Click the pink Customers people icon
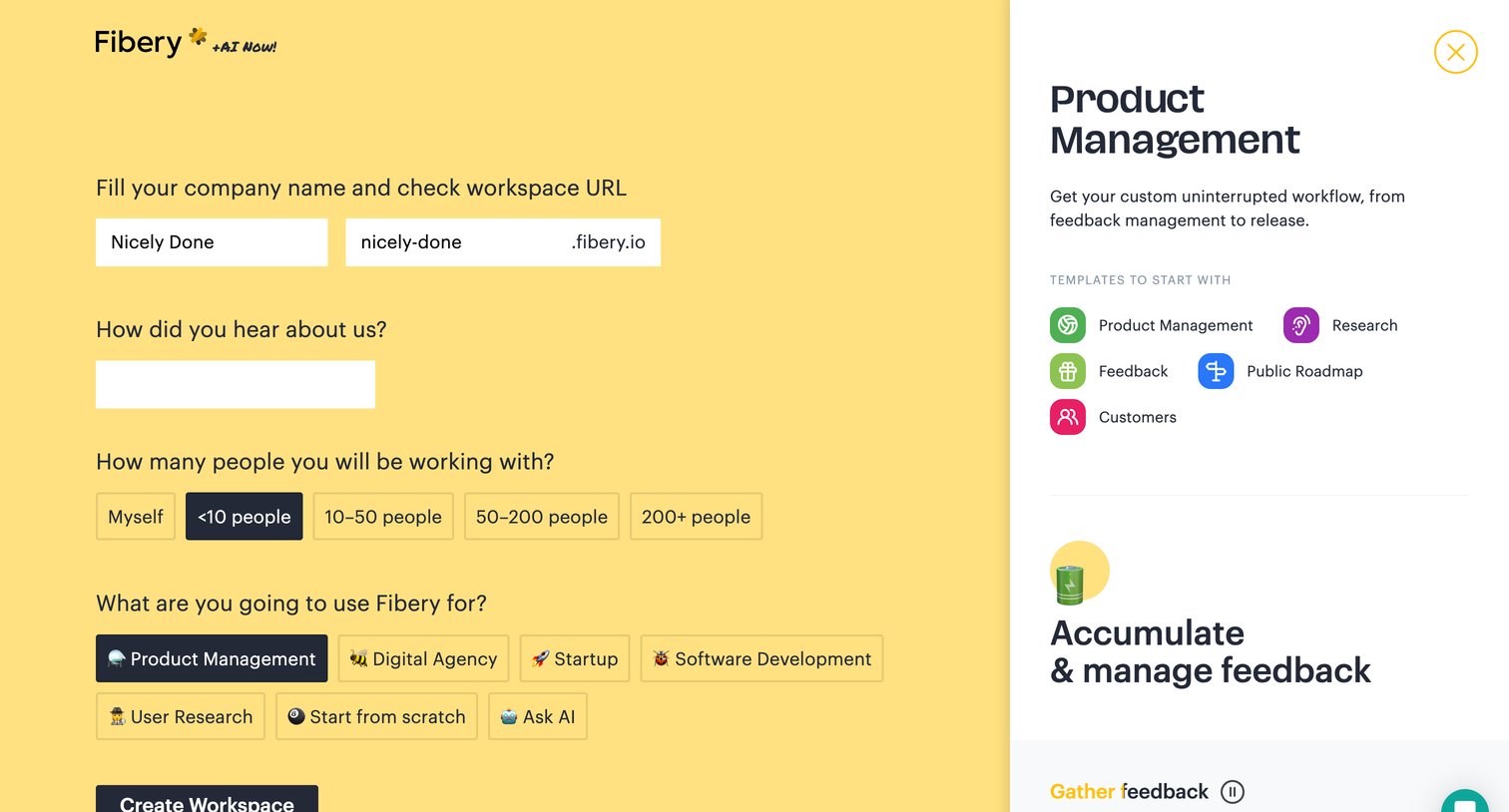This screenshot has width=1509, height=812. click(x=1068, y=417)
